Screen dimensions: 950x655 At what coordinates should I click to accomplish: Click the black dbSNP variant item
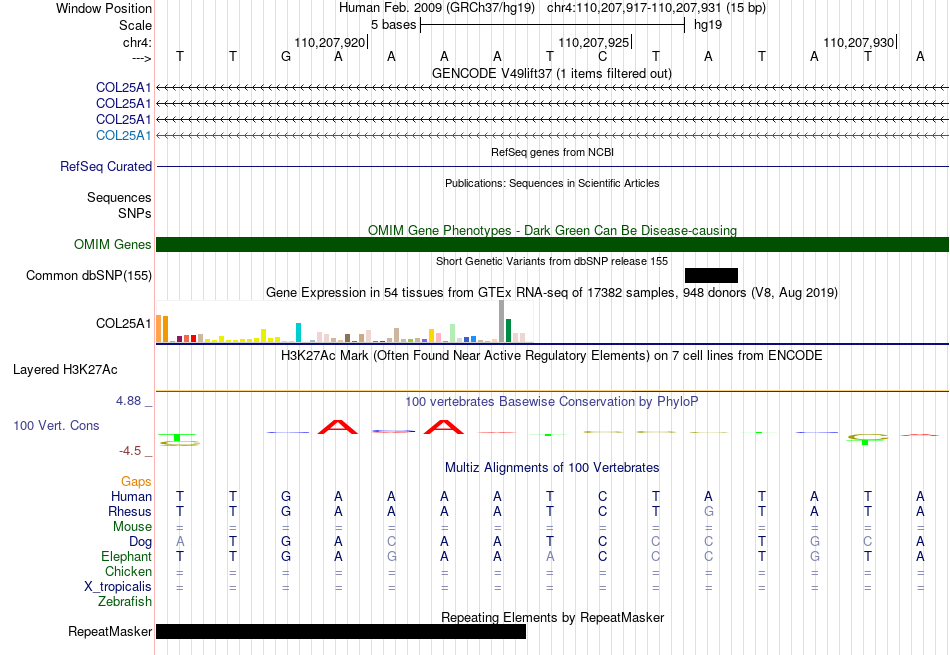pos(711,276)
